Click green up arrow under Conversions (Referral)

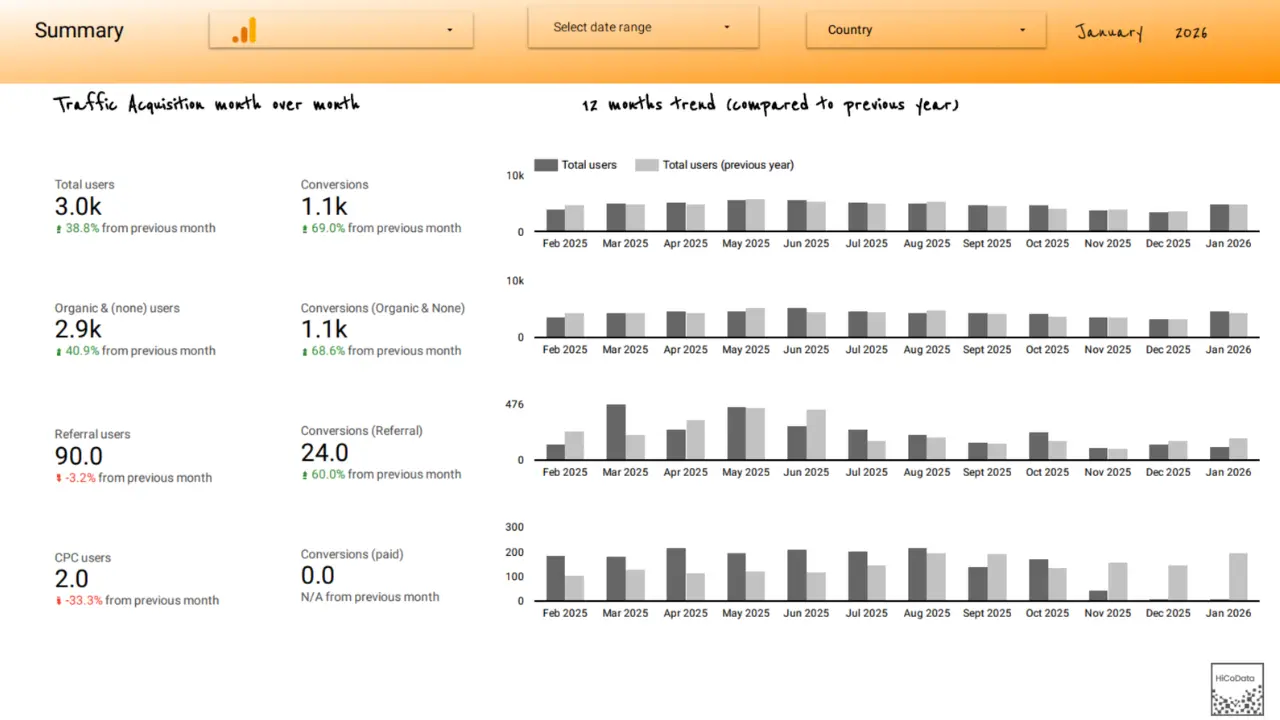point(305,475)
